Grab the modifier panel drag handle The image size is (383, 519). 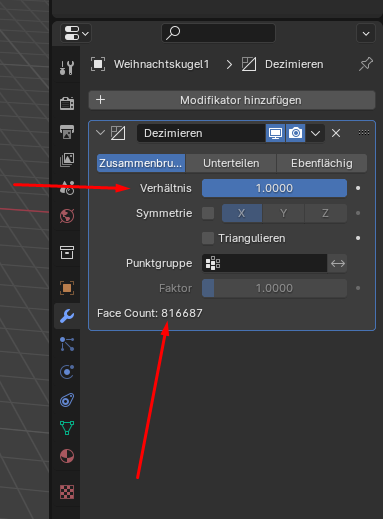[364, 133]
